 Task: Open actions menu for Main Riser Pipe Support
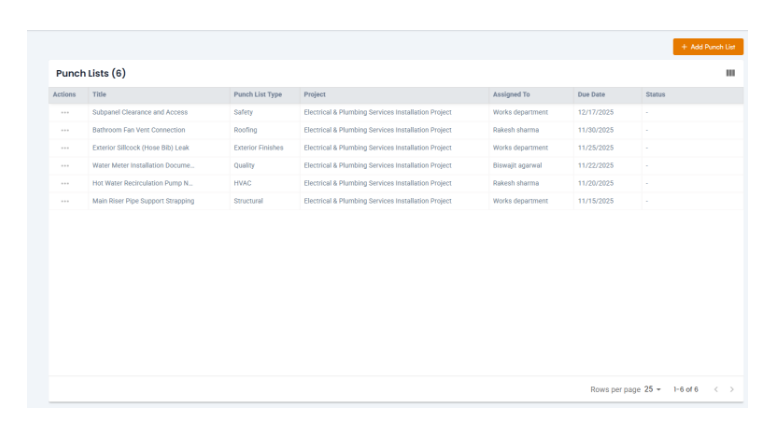click(x=65, y=201)
